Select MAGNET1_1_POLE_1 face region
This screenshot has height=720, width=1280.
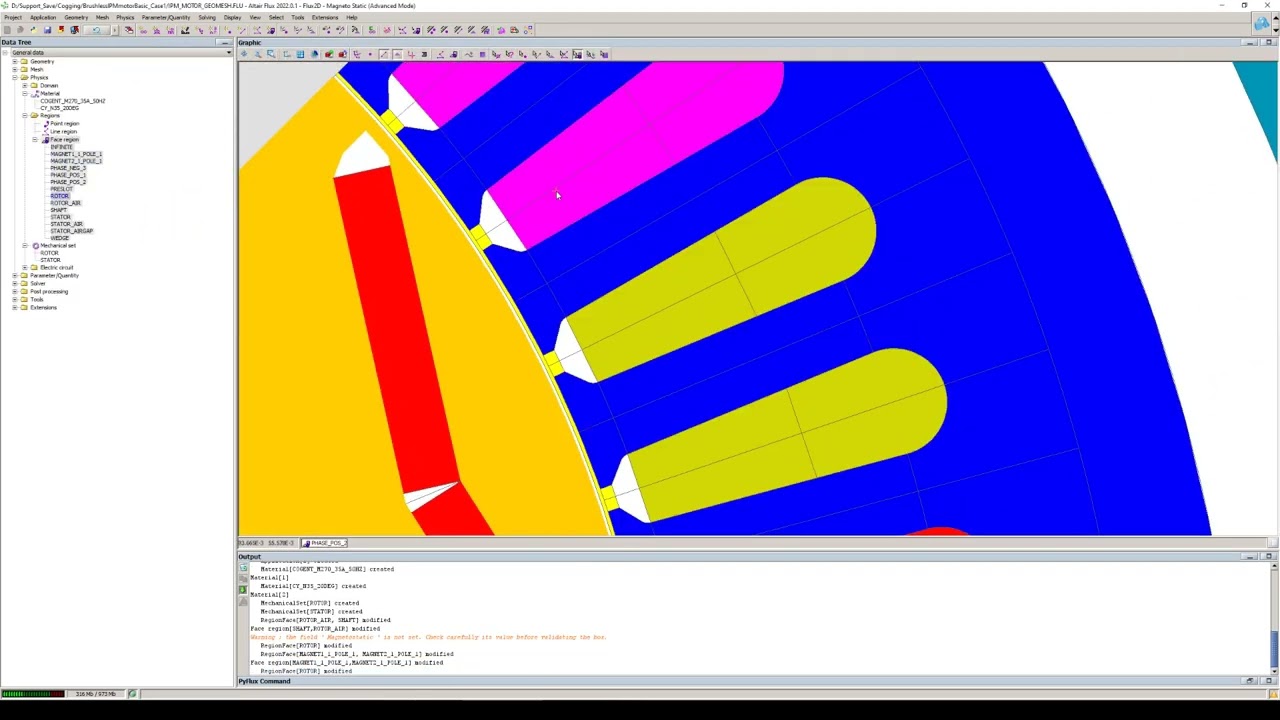(x=76, y=154)
